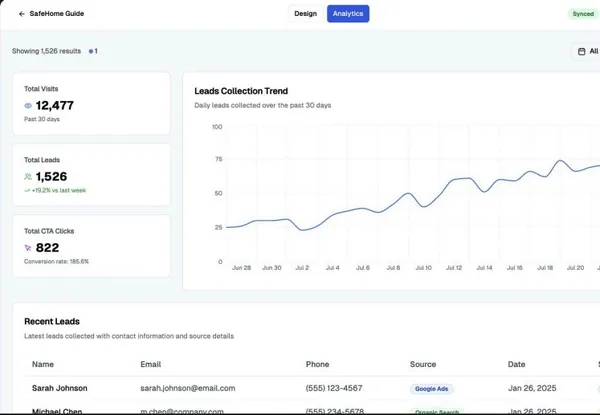
Task: Click the 1,526 total leads value
Action: (x=51, y=177)
